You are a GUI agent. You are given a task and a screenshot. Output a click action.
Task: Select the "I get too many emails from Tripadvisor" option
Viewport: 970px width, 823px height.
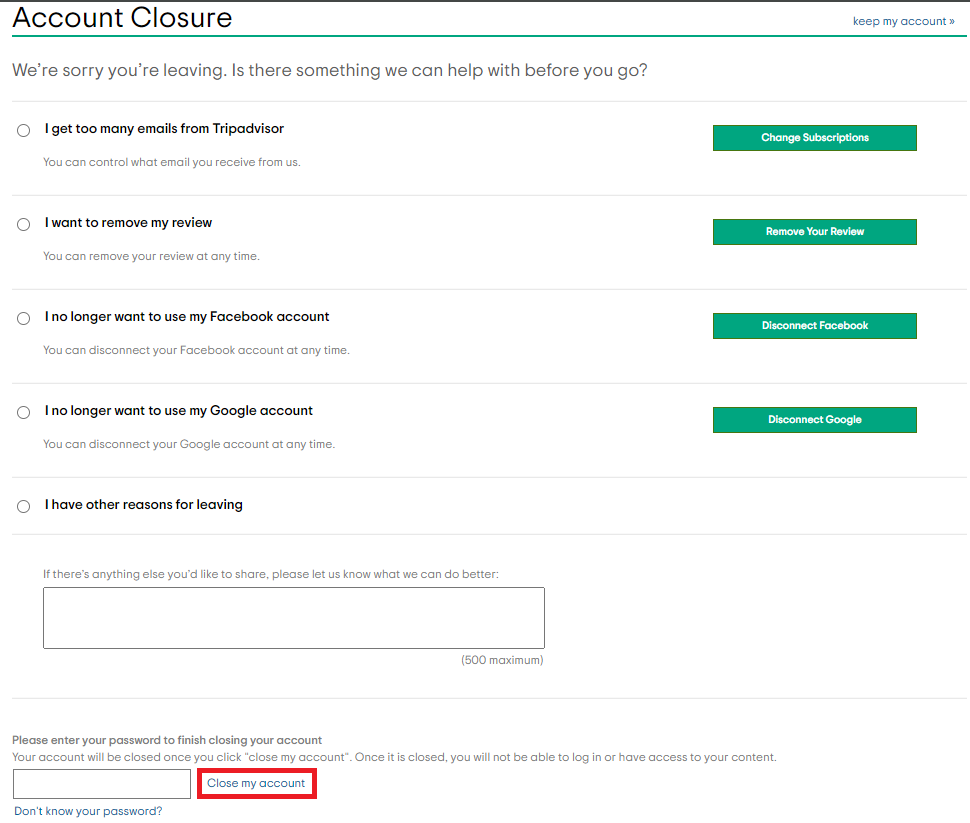pyautogui.click(x=23, y=130)
